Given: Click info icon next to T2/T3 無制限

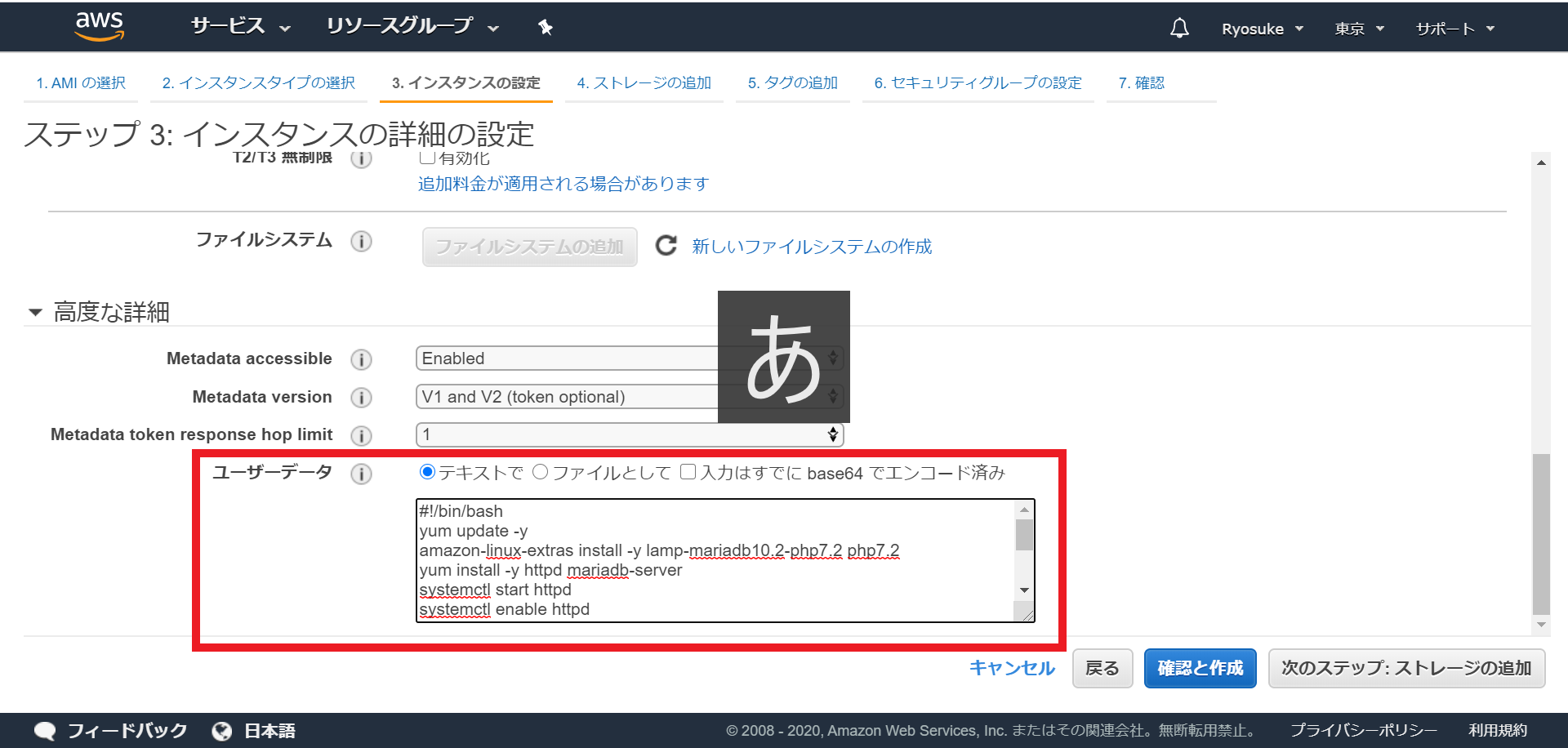Looking at the screenshot, I should pos(361,158).
